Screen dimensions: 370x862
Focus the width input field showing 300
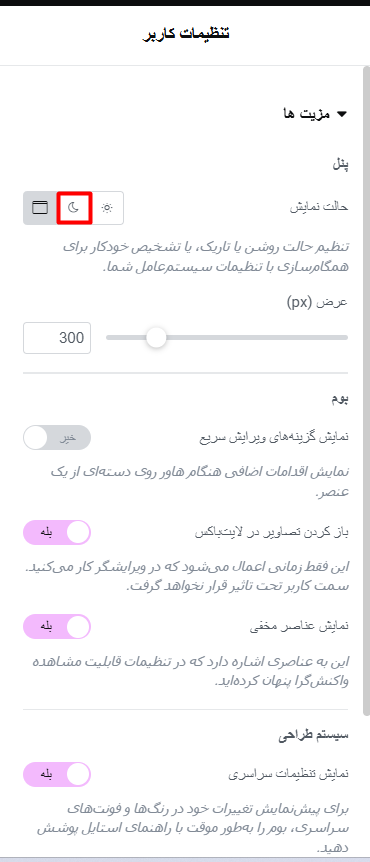point(57,338)
